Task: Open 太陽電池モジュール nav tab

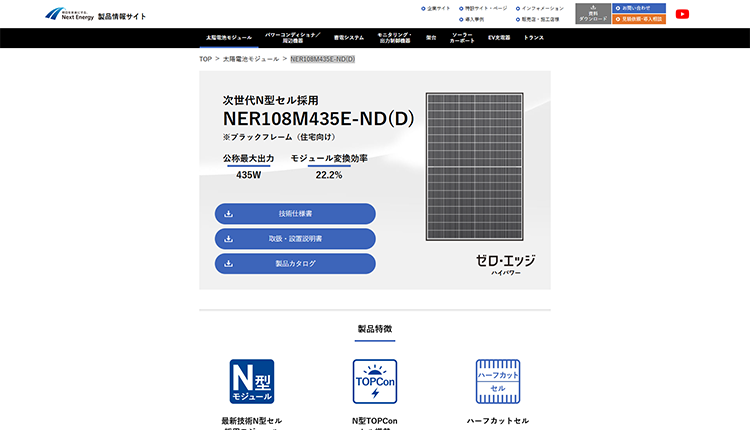Action: 229,38
